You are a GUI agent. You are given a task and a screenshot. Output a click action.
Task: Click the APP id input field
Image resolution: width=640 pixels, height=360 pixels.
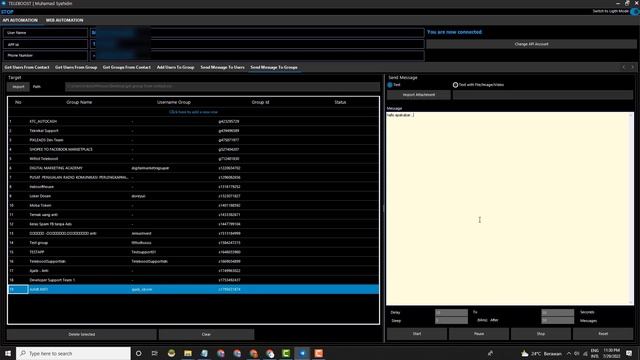pyautogui.click(x=257, y=44)
